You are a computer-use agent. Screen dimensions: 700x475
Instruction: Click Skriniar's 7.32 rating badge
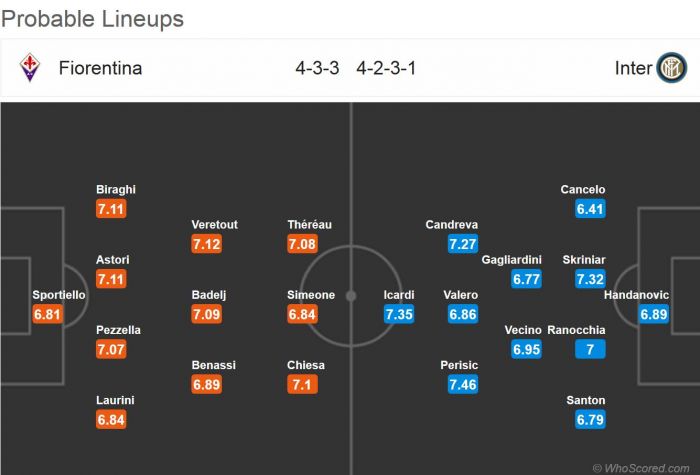click(x=590, y=279)
